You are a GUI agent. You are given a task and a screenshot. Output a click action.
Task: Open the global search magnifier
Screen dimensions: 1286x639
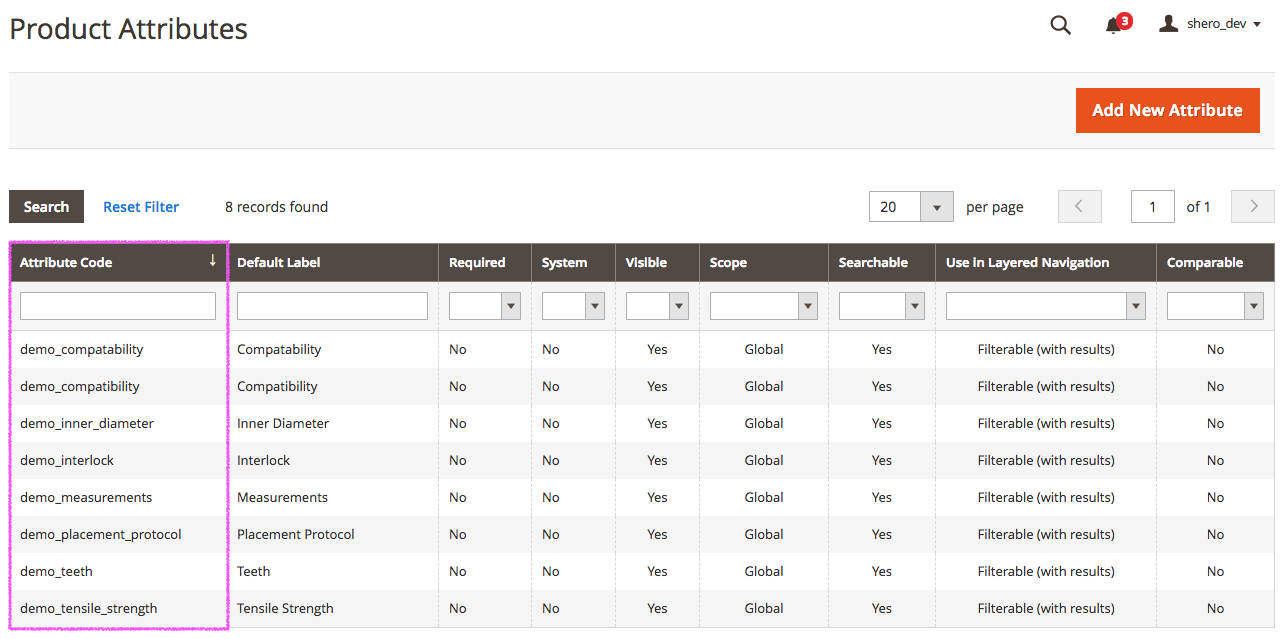tap(1060, 25)
